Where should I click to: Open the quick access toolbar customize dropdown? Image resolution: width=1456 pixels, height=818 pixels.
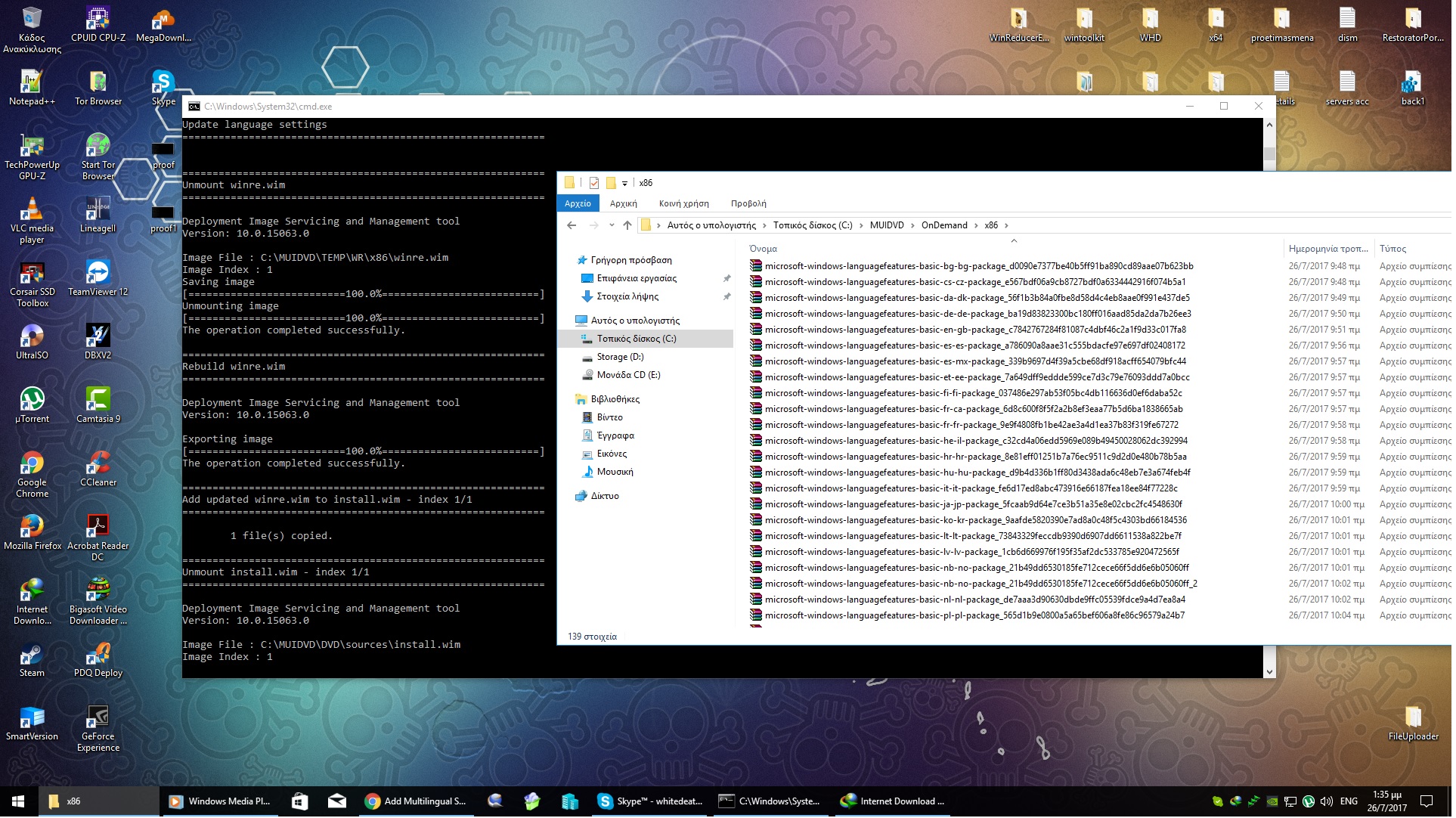627,183
